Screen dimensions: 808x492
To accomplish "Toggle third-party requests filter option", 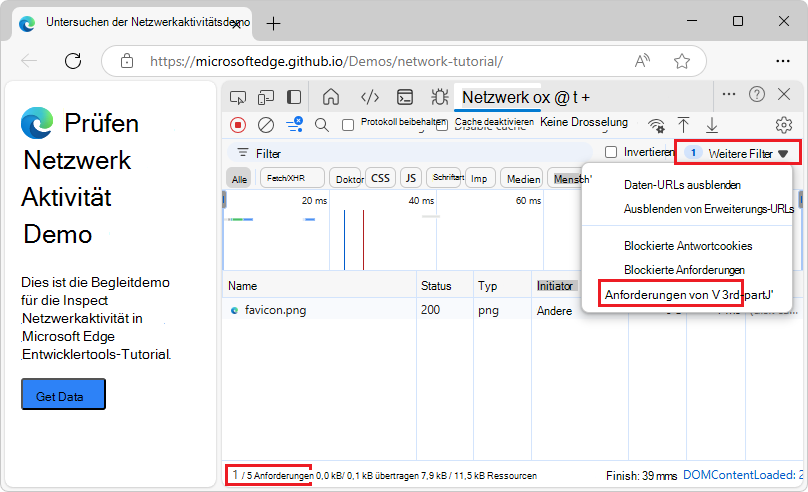I will tap(689, 295).
